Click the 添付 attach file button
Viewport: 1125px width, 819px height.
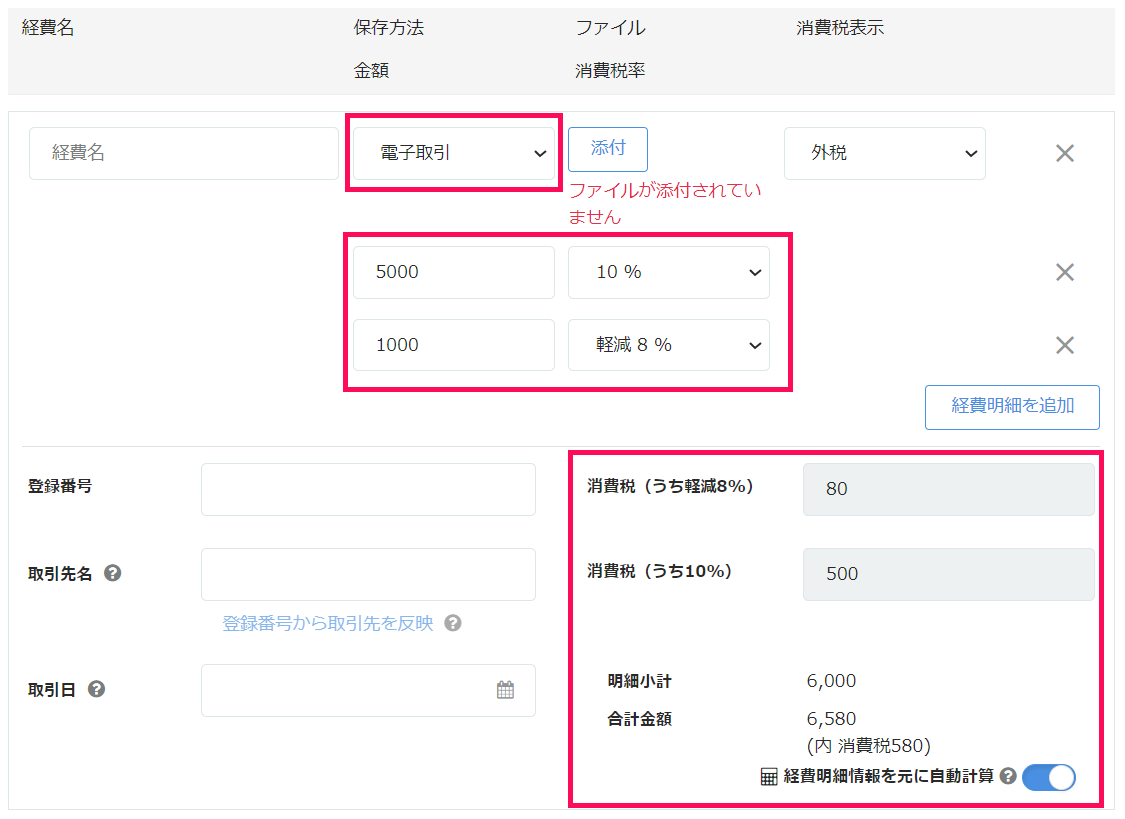[x=608, y=149]
